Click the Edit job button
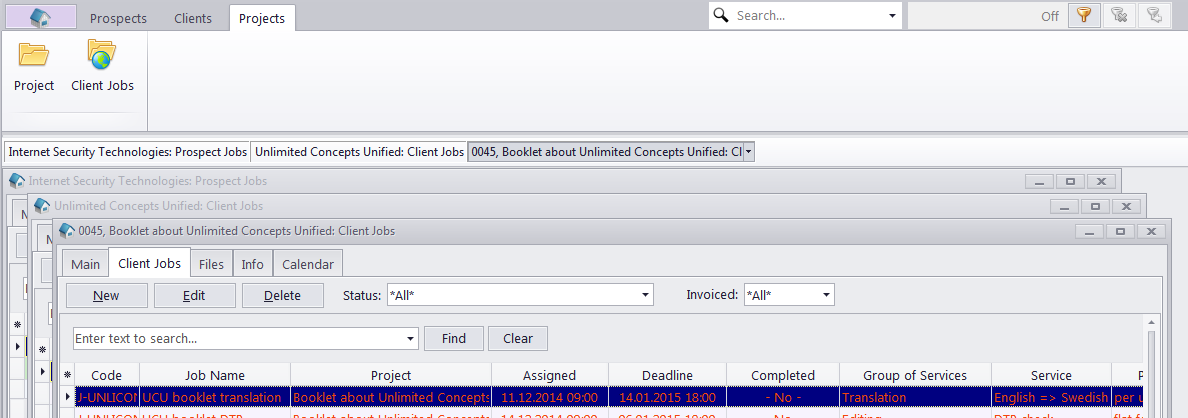The width and height of the screenshot is (1188, 418). pos(194,295)
